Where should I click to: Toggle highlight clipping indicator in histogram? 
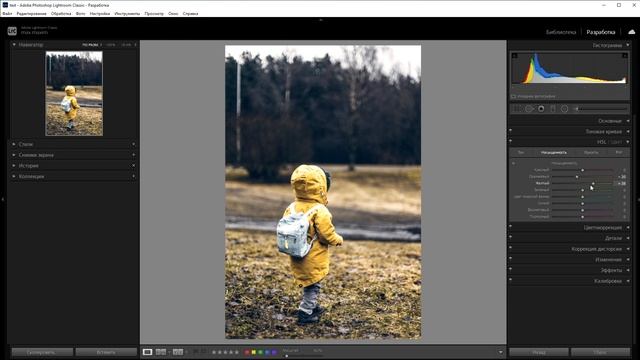(624, 55)
